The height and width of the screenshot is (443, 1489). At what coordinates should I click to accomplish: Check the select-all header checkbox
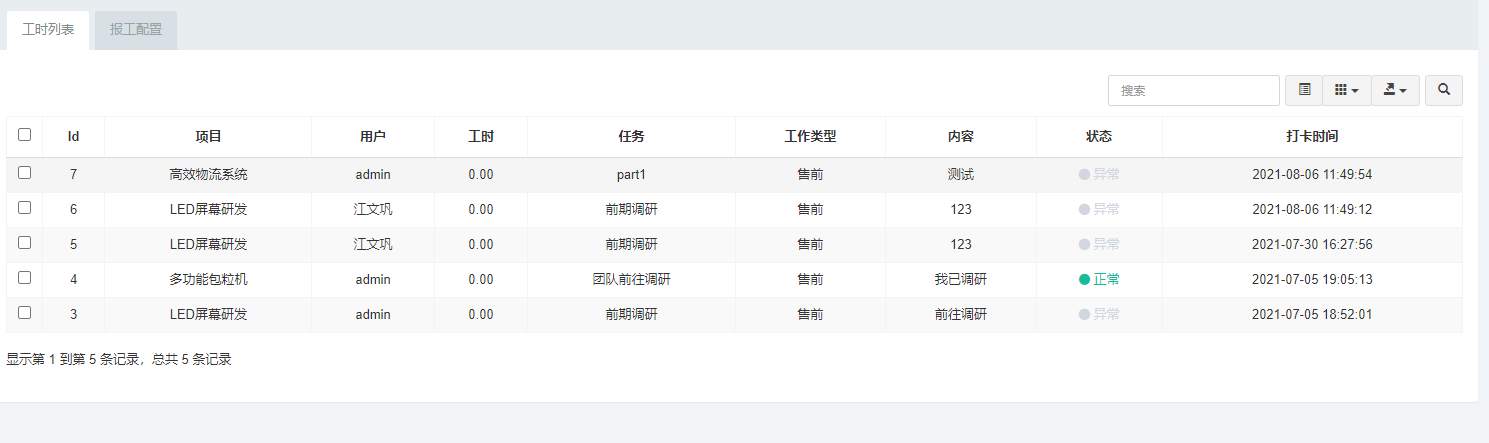click(x=25, y=135)
